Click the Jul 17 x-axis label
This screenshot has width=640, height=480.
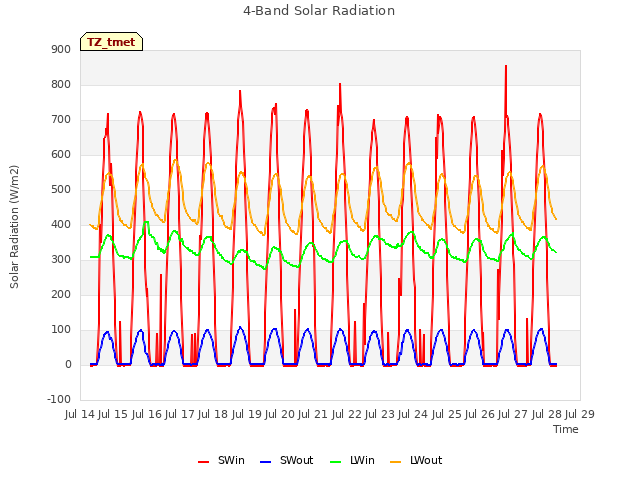[x=180, y=414]
